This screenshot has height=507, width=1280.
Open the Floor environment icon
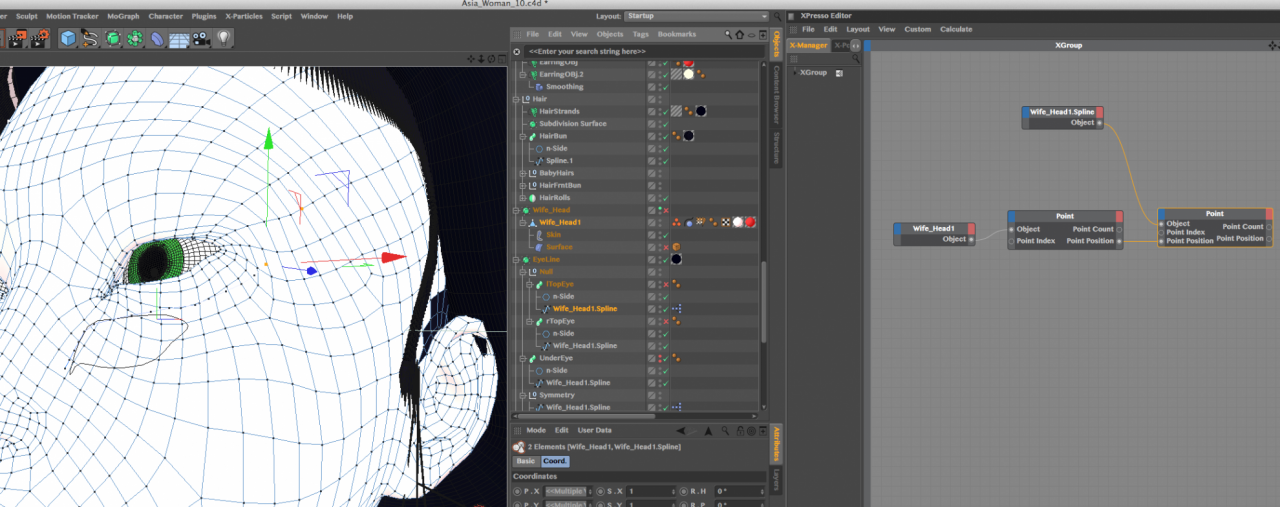[179, 39]
